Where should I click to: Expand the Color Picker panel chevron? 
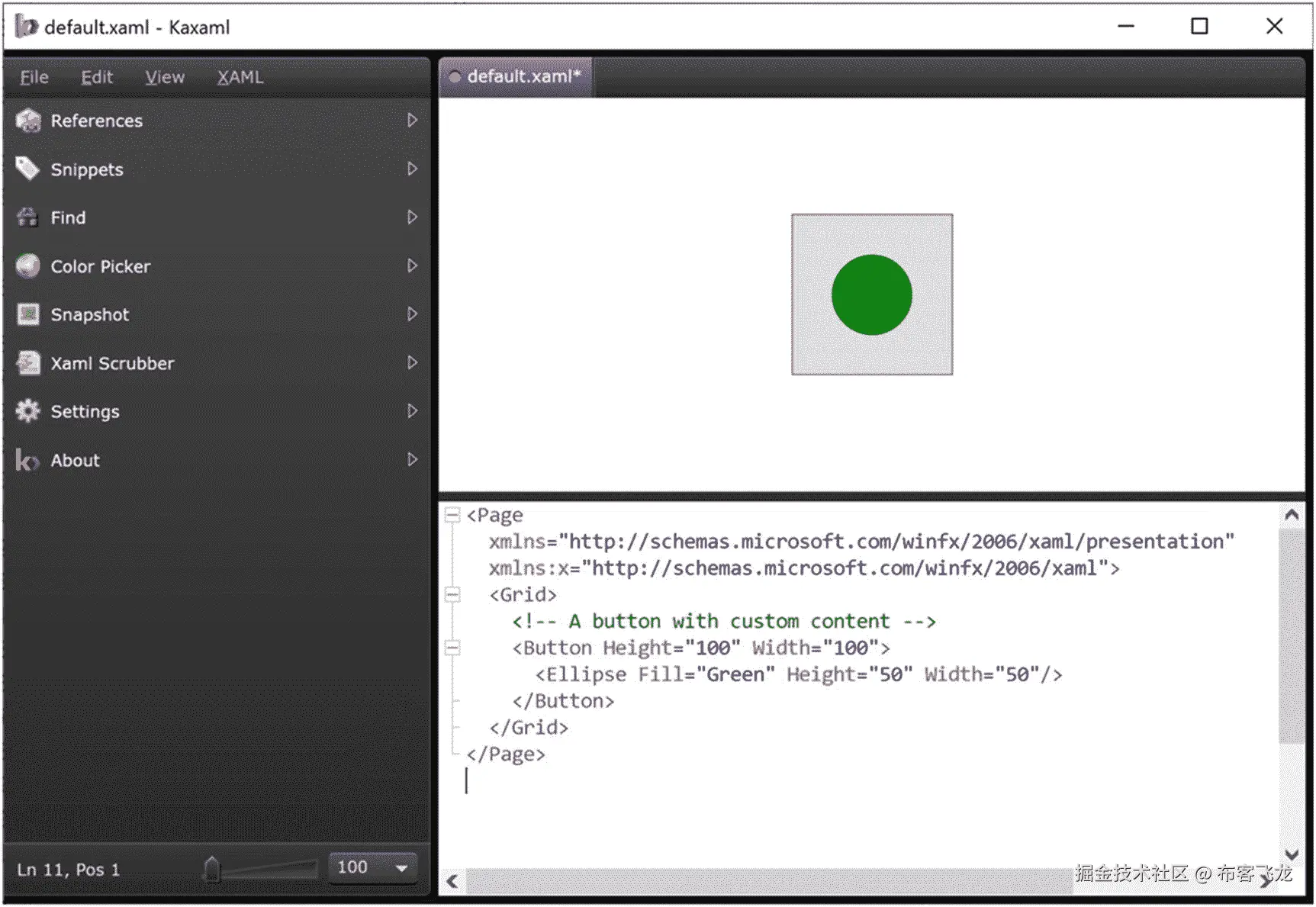(x=413, y=266)
